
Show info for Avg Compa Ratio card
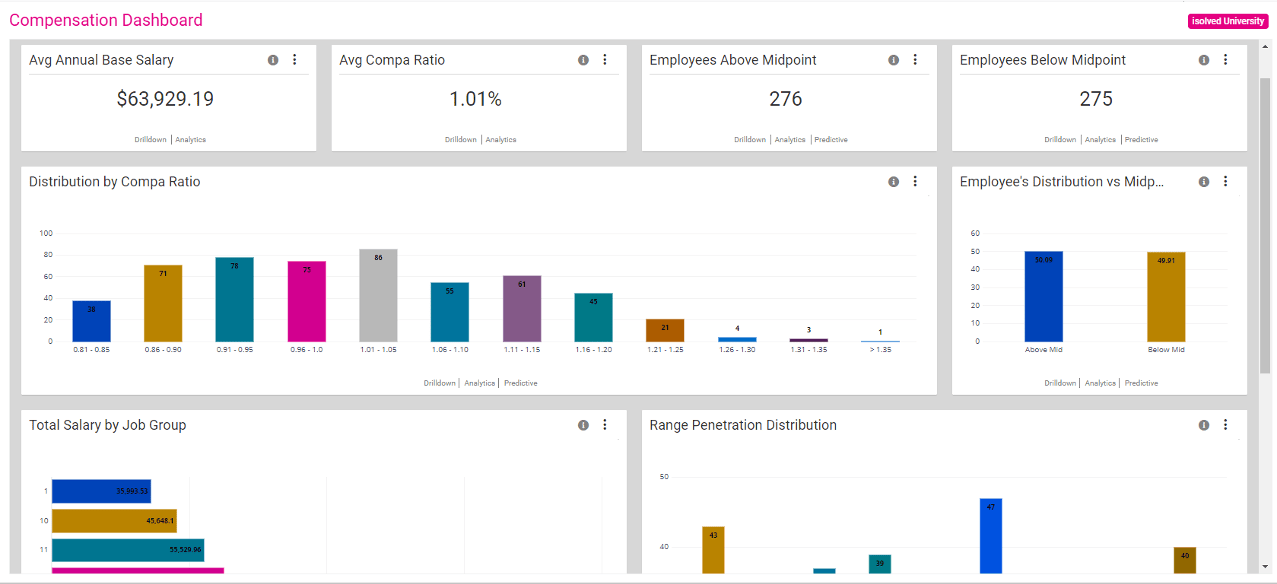click(x=583, y=60)
